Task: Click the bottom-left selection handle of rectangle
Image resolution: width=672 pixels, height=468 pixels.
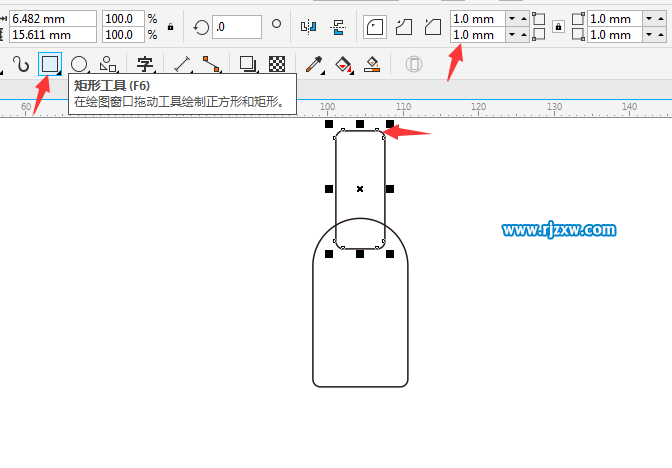Action: point(329,254)
